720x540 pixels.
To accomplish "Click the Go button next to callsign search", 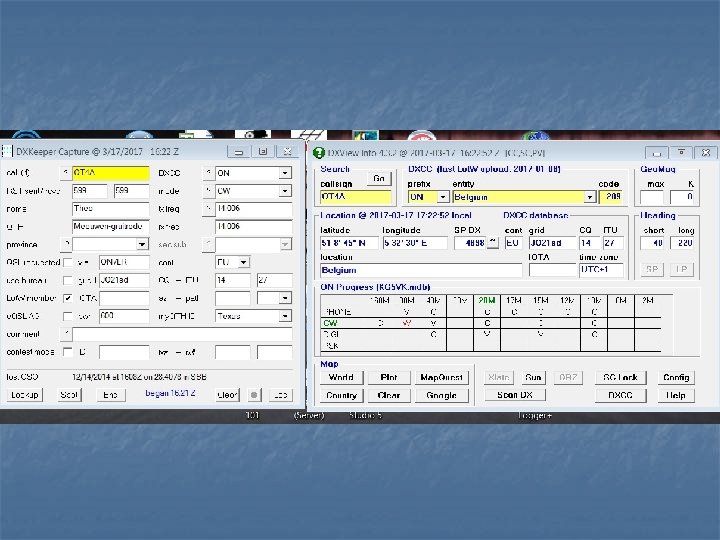I will (379, 179).
